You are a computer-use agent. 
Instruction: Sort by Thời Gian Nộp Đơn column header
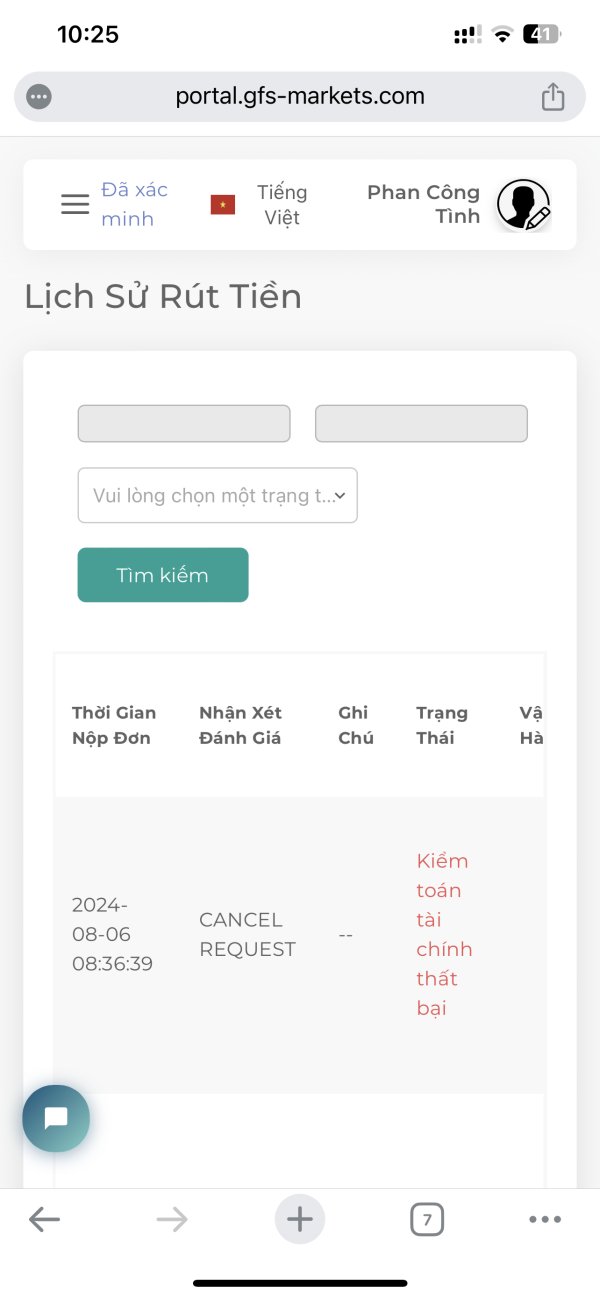tap(114, 725)
